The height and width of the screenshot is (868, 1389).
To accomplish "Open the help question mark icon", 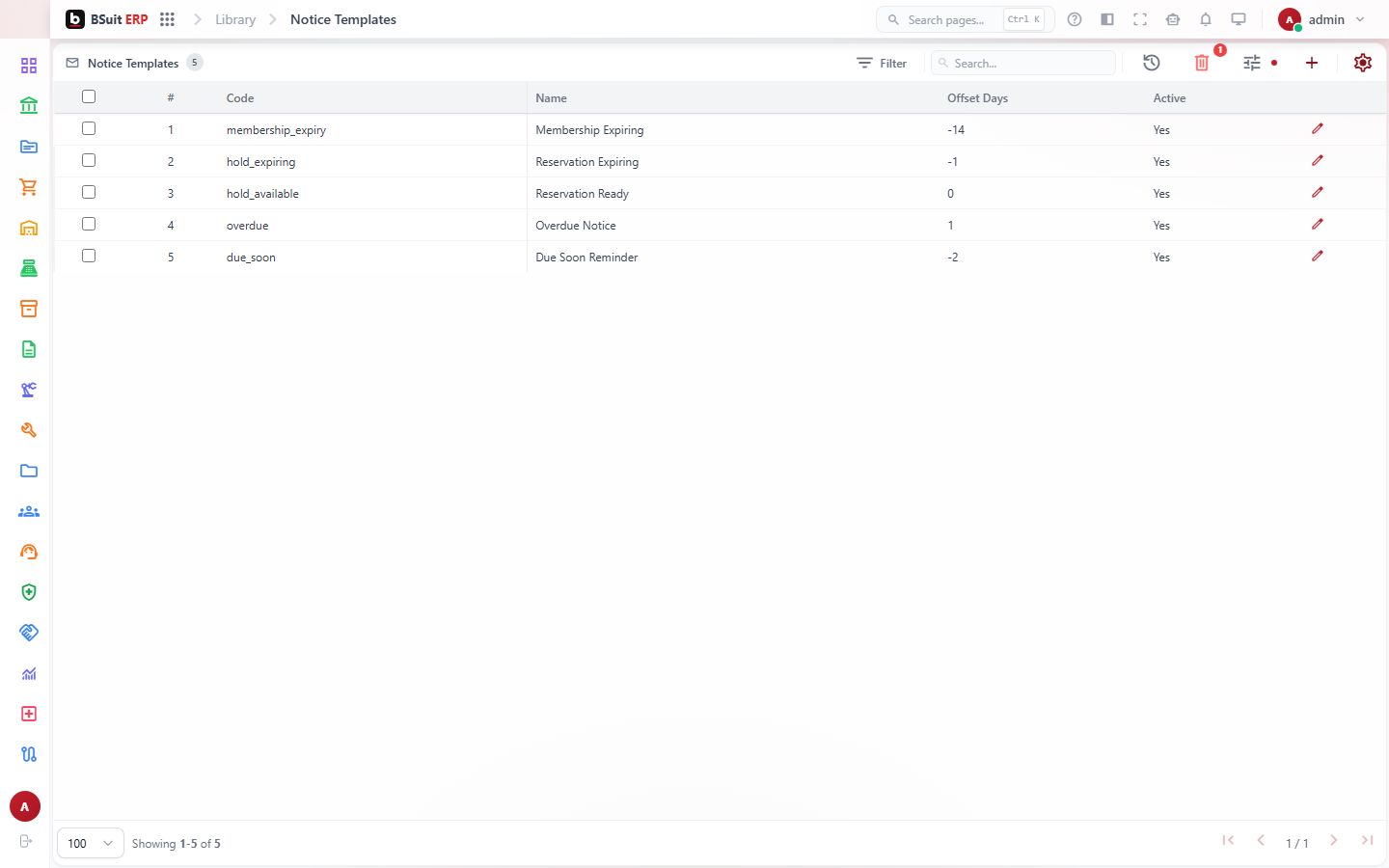I will tap(1075, 19).
